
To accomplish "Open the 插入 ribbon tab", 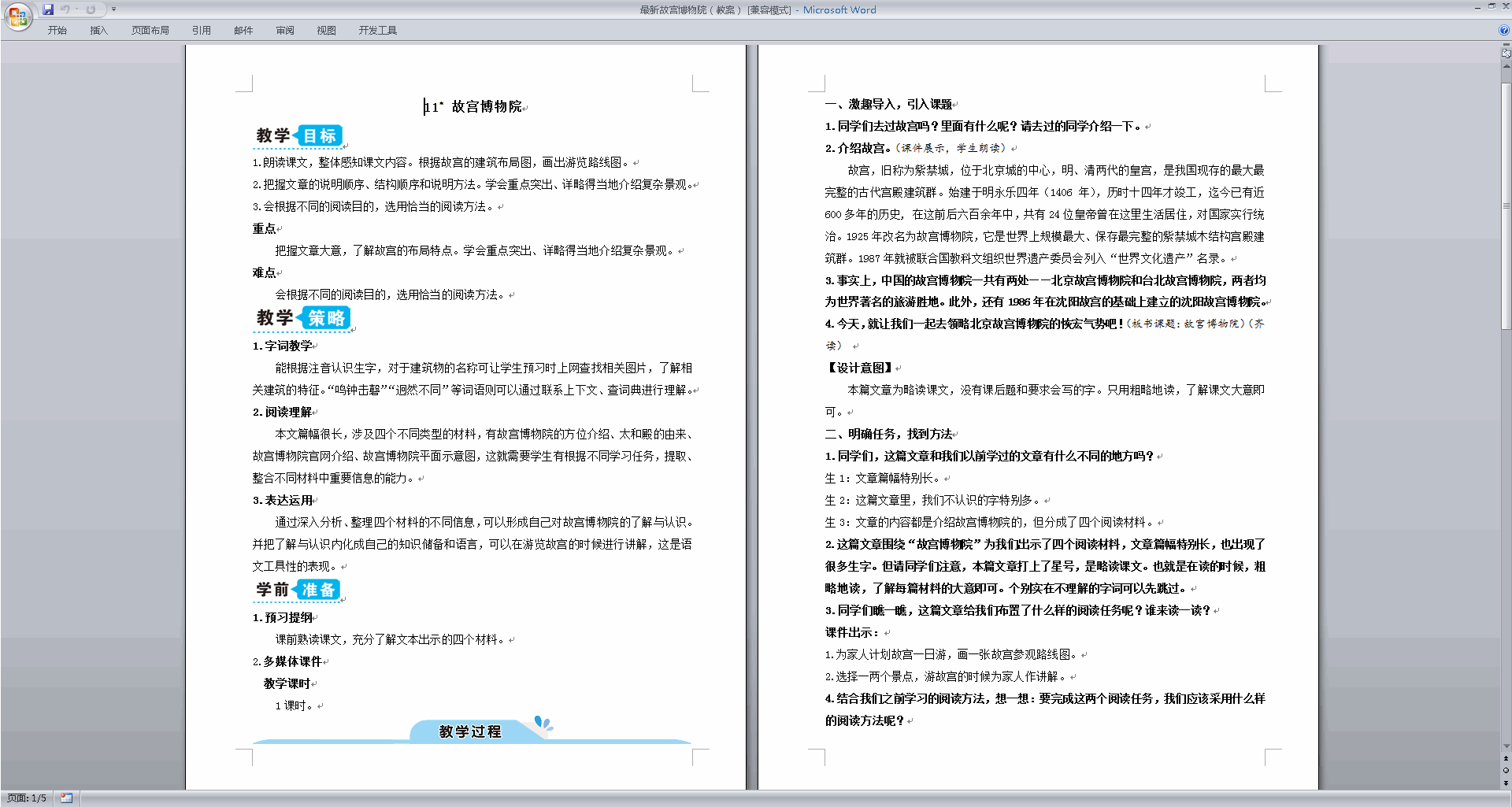I will 98,31.
